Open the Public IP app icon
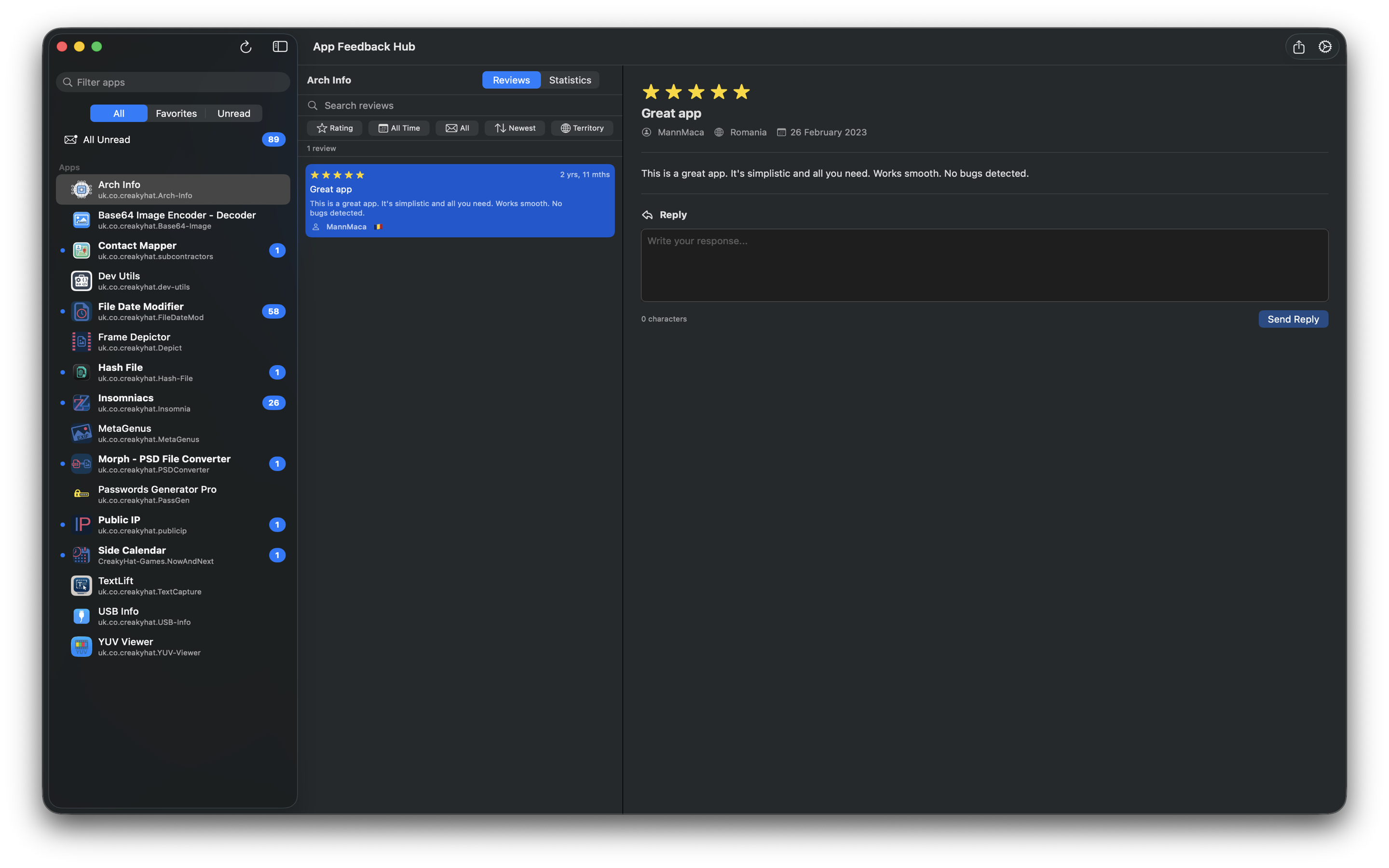This screenshot has width=1389, height=868. pyautogui.click(x=81, y=524)
